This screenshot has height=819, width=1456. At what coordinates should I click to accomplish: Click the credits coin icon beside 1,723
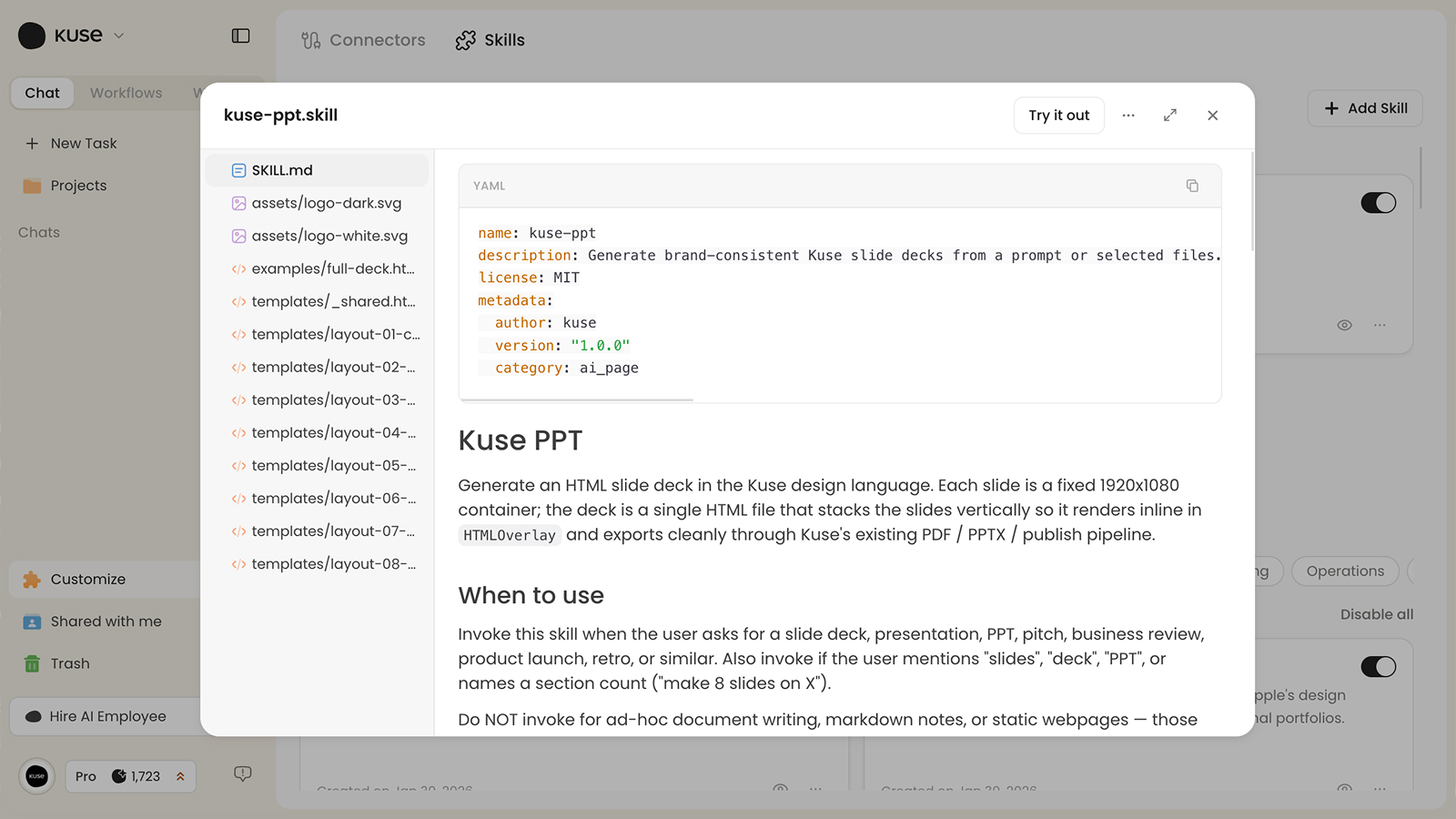click(119, 776)
